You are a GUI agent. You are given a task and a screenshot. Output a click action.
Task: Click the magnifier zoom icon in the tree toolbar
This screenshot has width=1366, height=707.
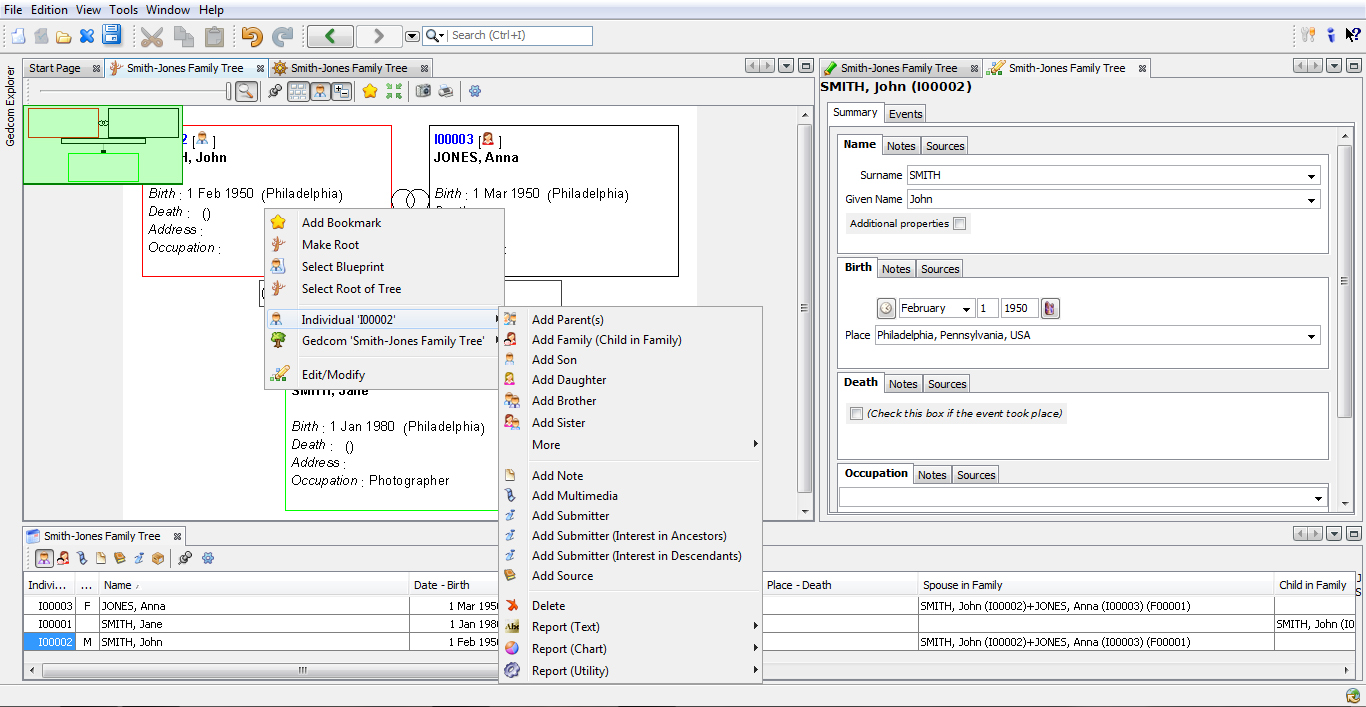[x=246, y=91]
